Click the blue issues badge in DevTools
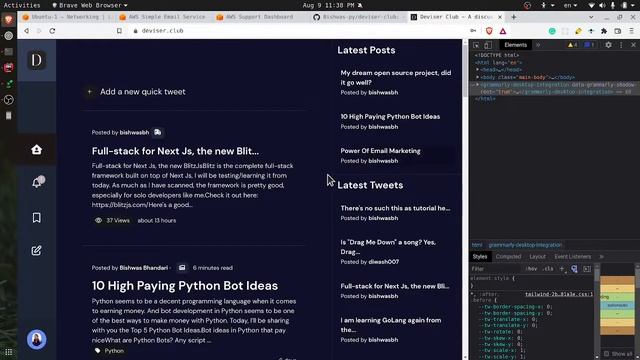Image resolution: width=640 pixels, height=360 pixels. pos(589,45)
